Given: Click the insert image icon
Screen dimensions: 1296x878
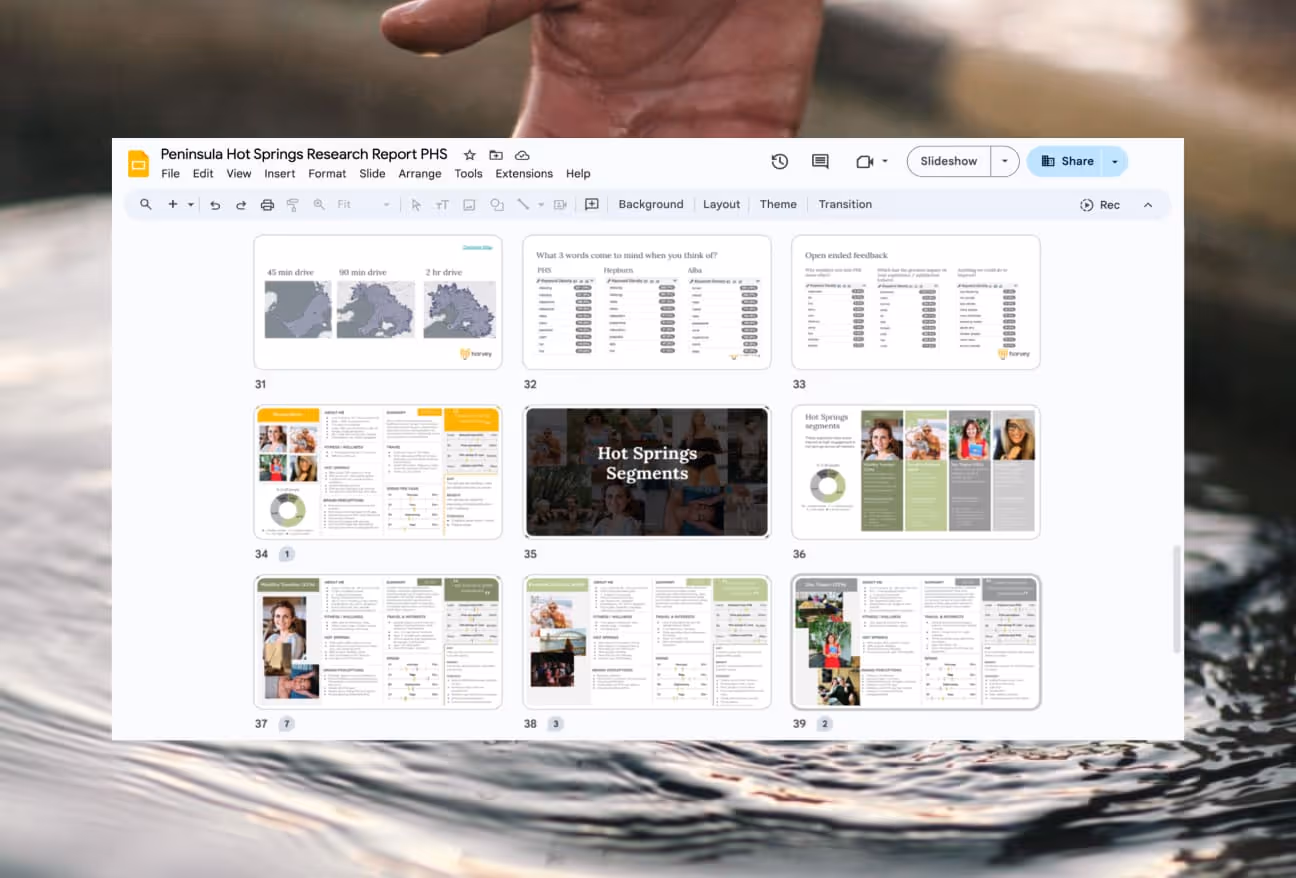Looking at the screenshot, I should [469, 204].
